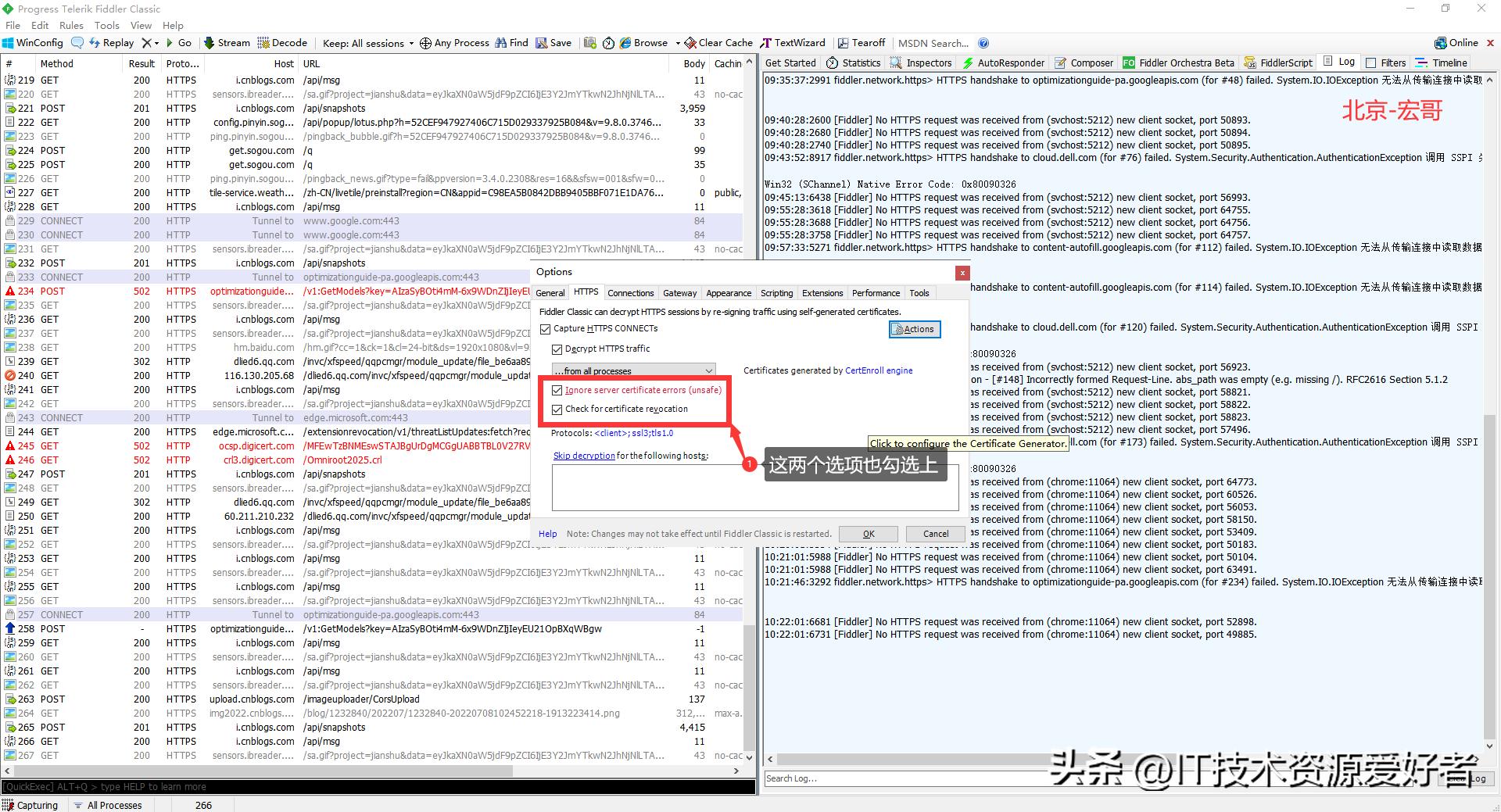This screenshot has height=812, width=1501.
Task: Open the Skip decryption link
Action: click(x=583, y=456)
